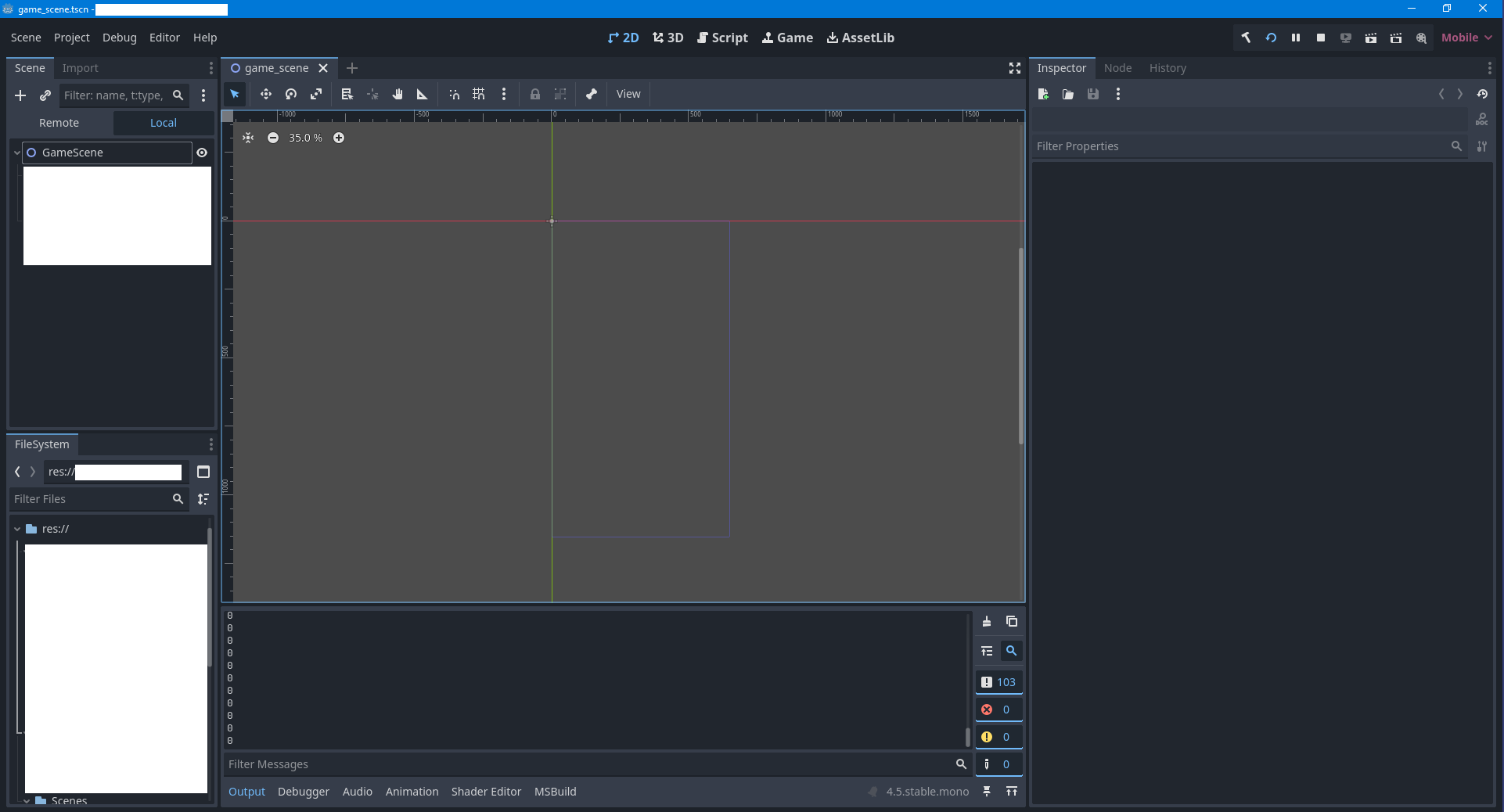The image size is (1504, 812).
Task: Add a new node with plus icon
Action: pyautogui.click(x=20, y=95)
